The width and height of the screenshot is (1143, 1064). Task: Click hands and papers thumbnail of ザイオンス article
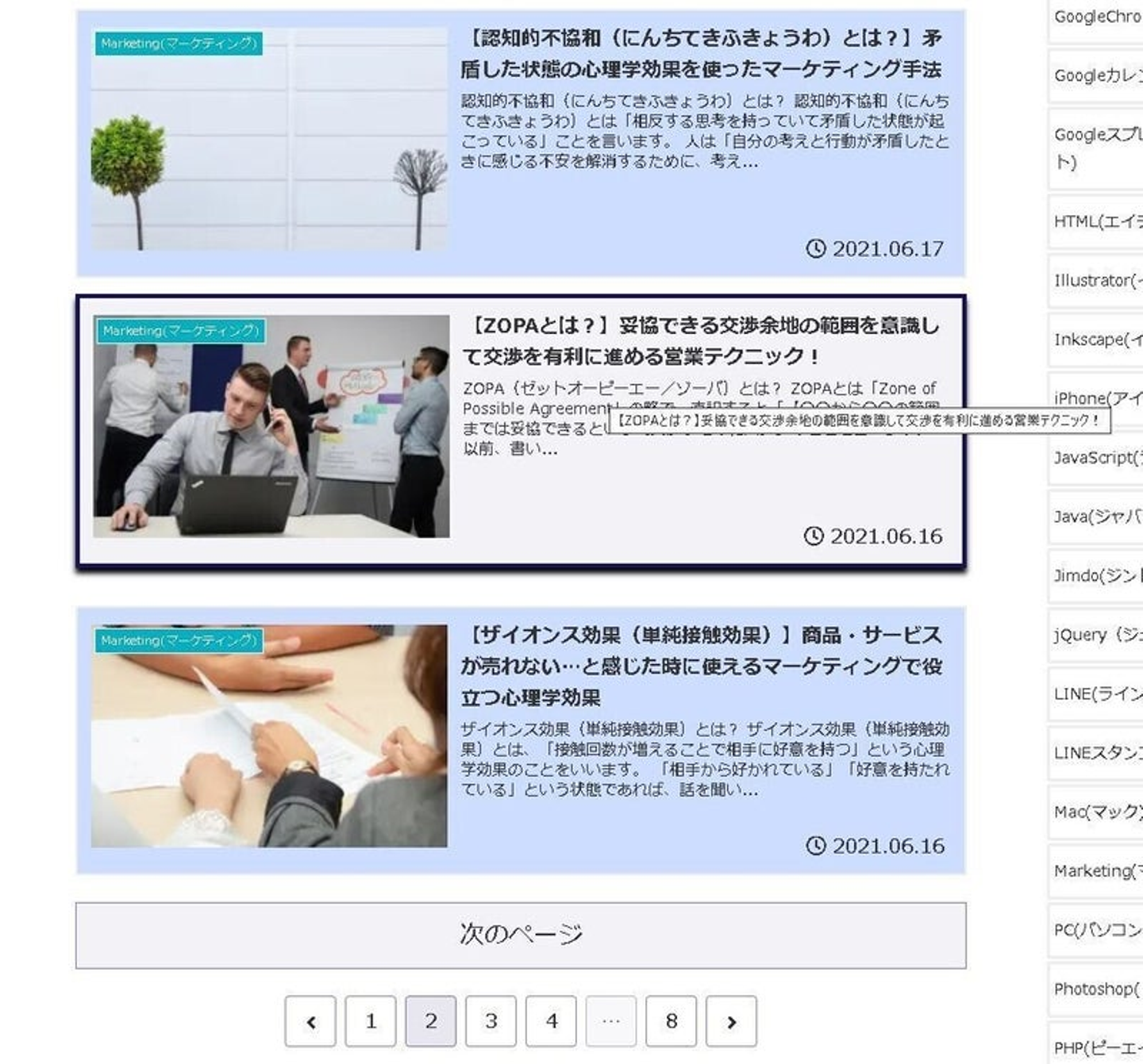click(x=269, y=736)
